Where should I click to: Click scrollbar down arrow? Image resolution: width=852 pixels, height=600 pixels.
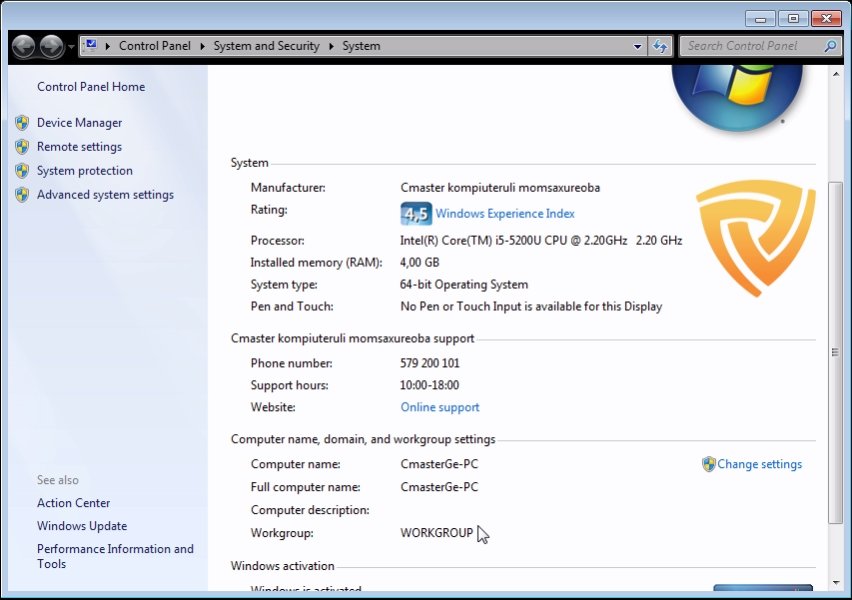click(836, 583)
